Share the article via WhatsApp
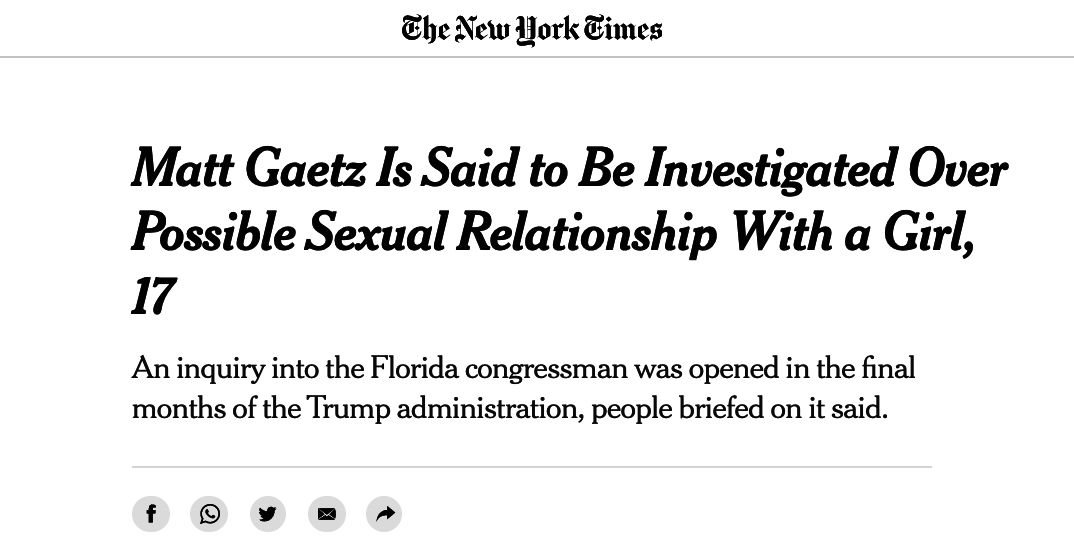The height and width of the screenshot is (552, 1074). tap(210, 514)
